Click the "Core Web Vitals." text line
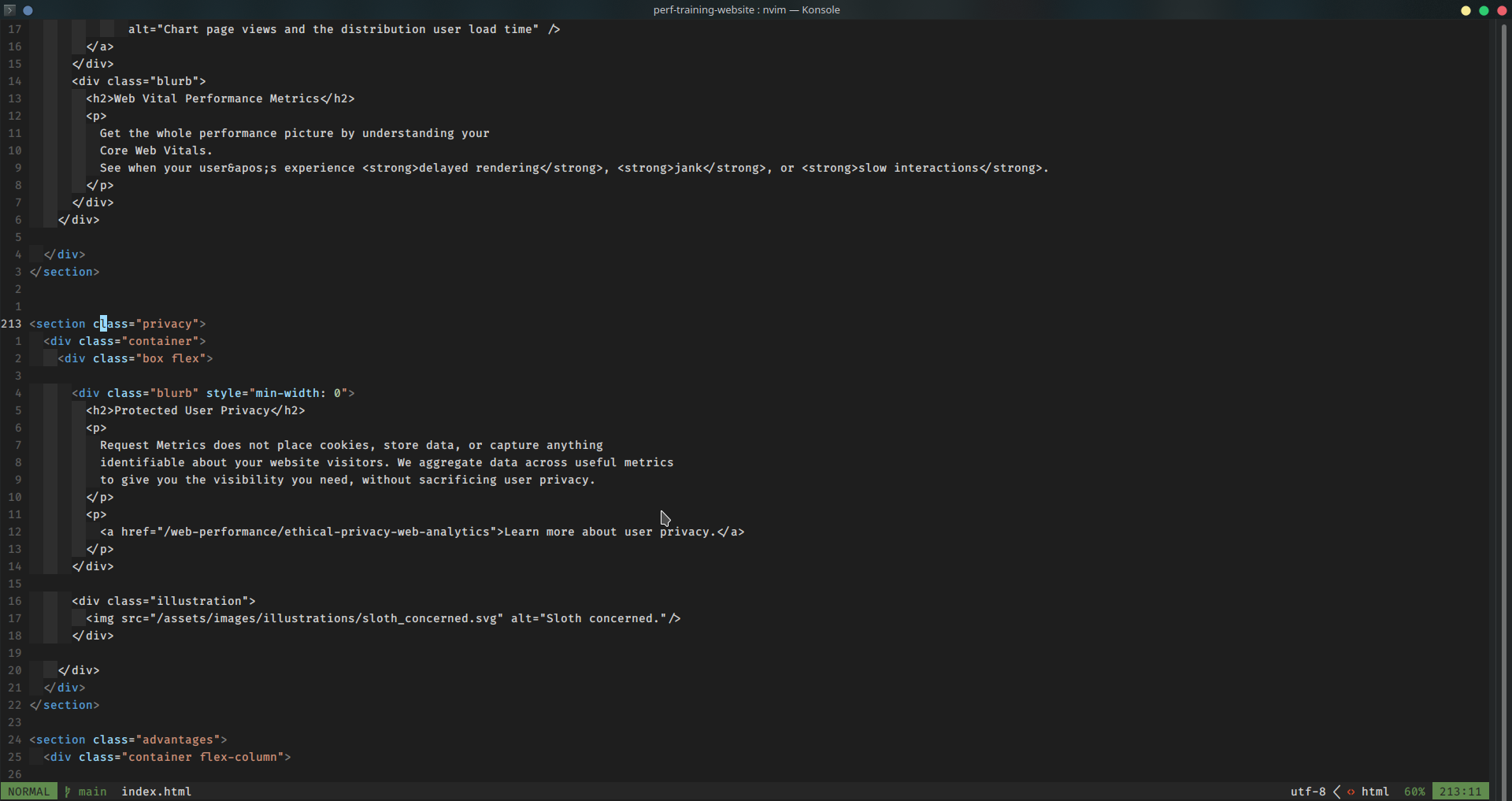 point(156,150)
